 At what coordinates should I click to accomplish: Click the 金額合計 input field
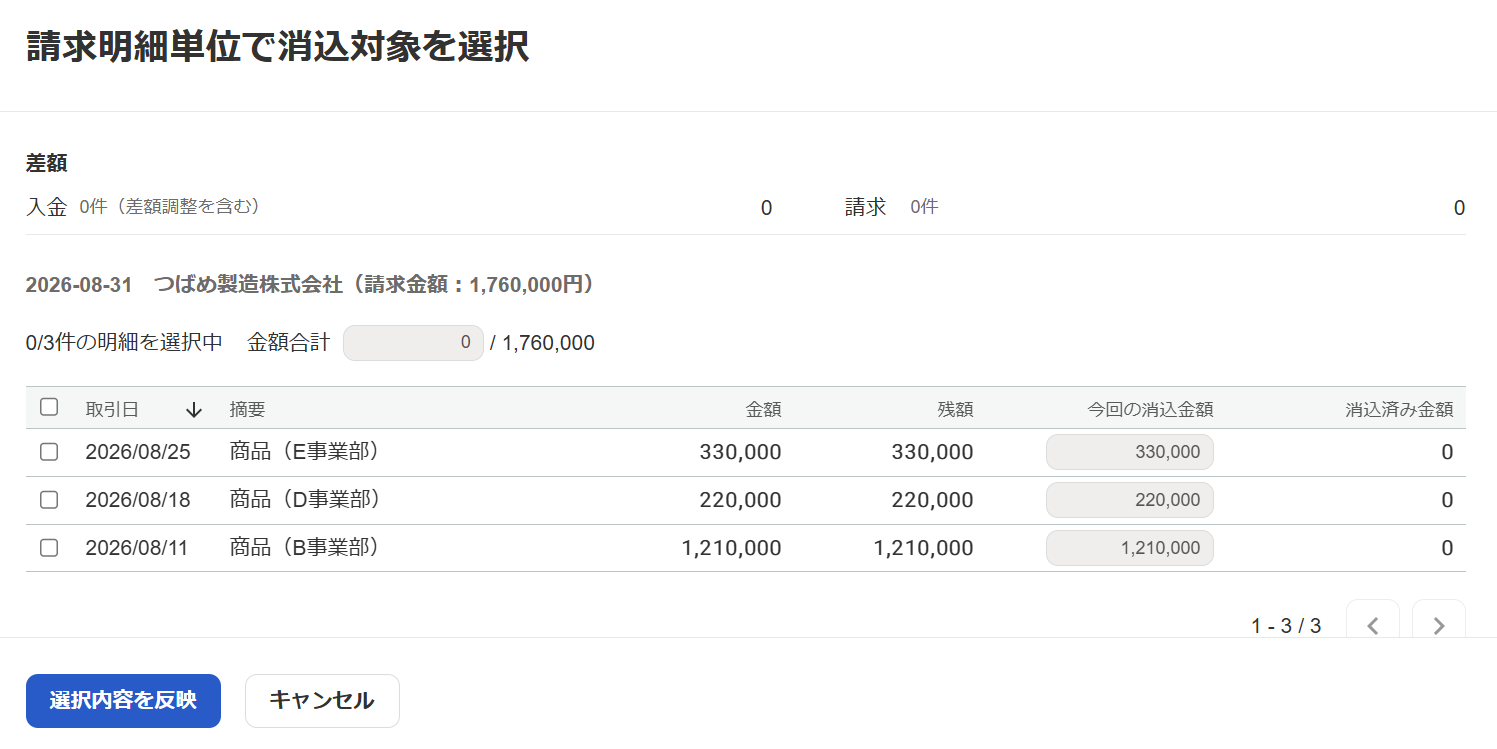click(x=413, y=343)
